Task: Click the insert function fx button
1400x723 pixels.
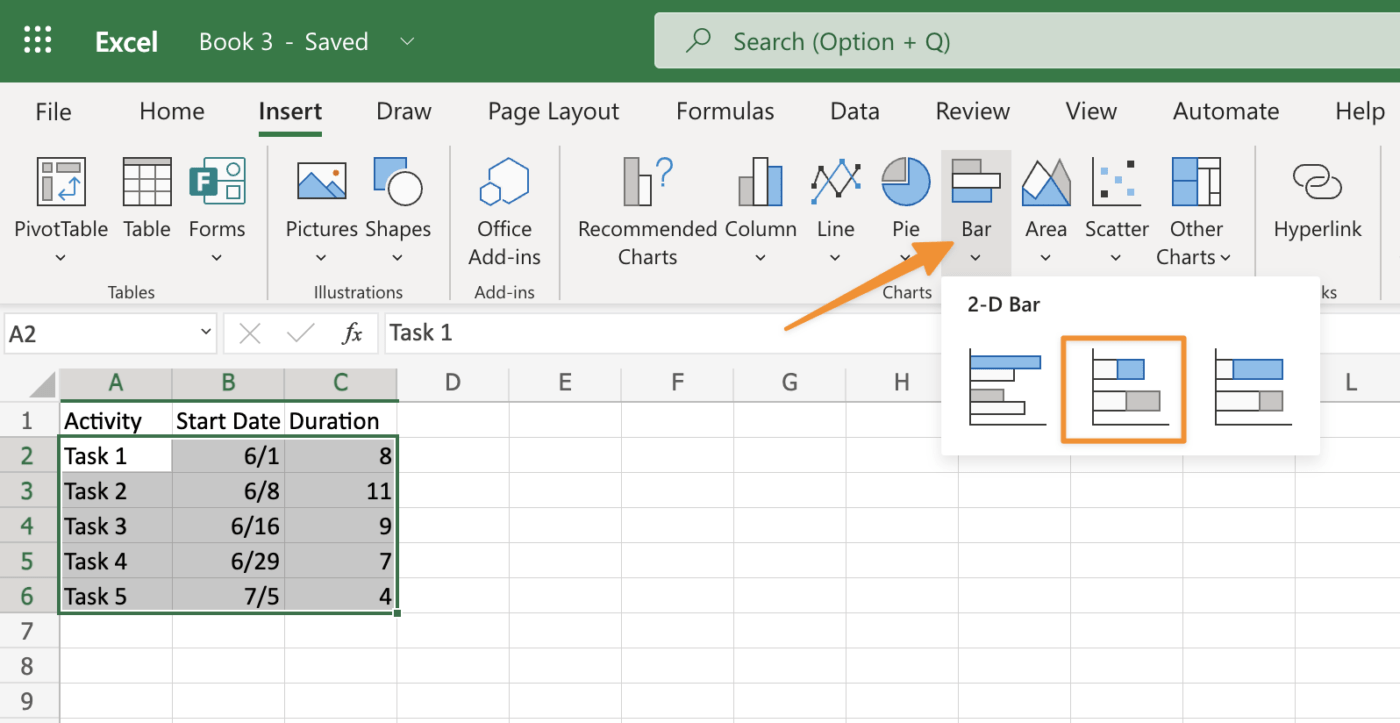Action: (x=352, y=333)
